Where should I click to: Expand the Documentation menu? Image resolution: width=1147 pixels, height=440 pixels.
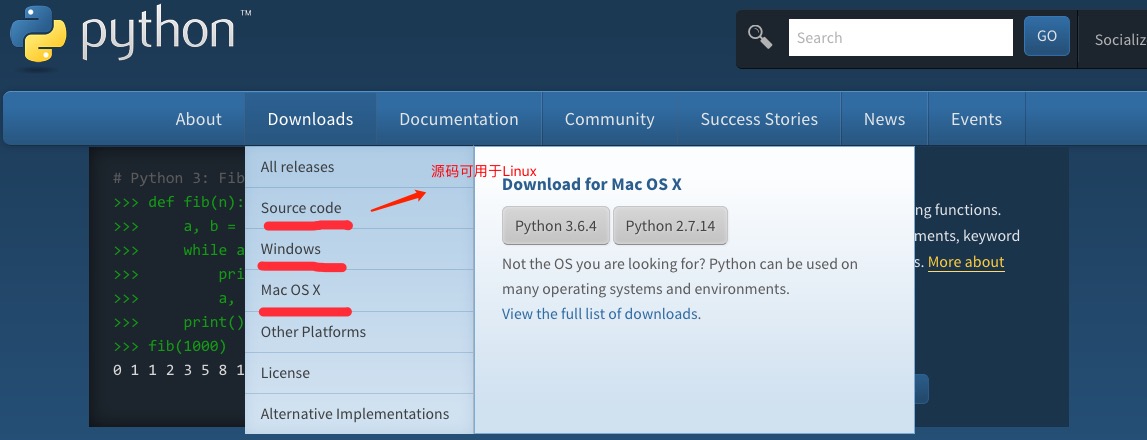pyautogui.click(x=459, y=119)
